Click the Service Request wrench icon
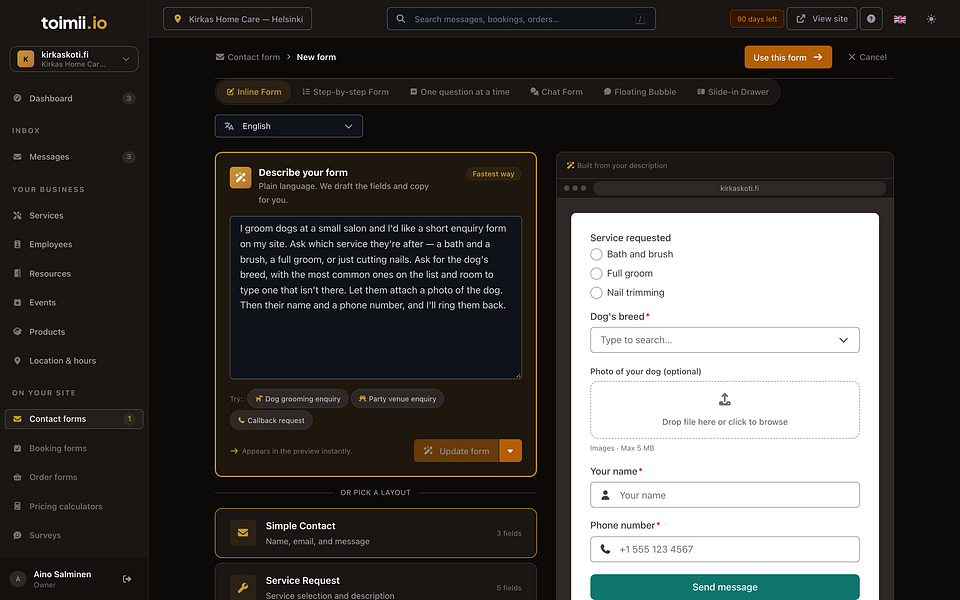The image size is (960, 600). pos(242,587)
